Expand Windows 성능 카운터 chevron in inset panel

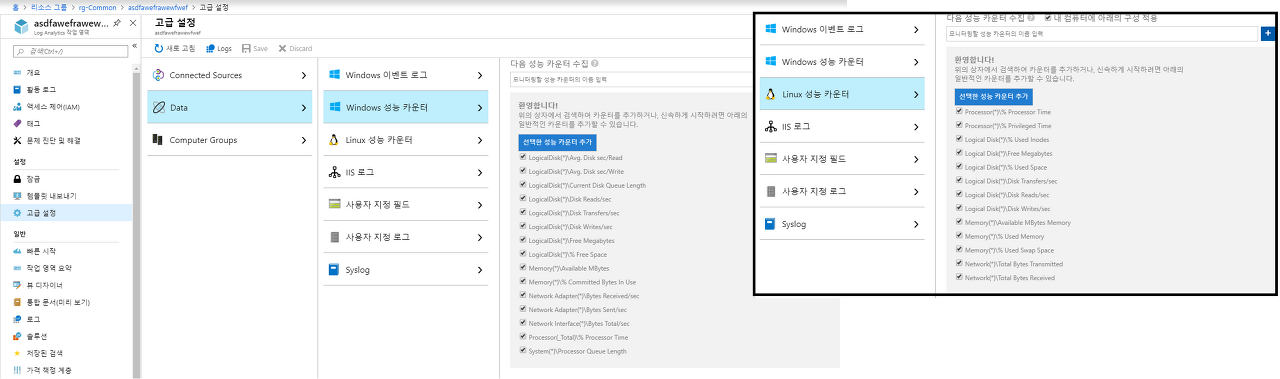[x=916, y=62]
